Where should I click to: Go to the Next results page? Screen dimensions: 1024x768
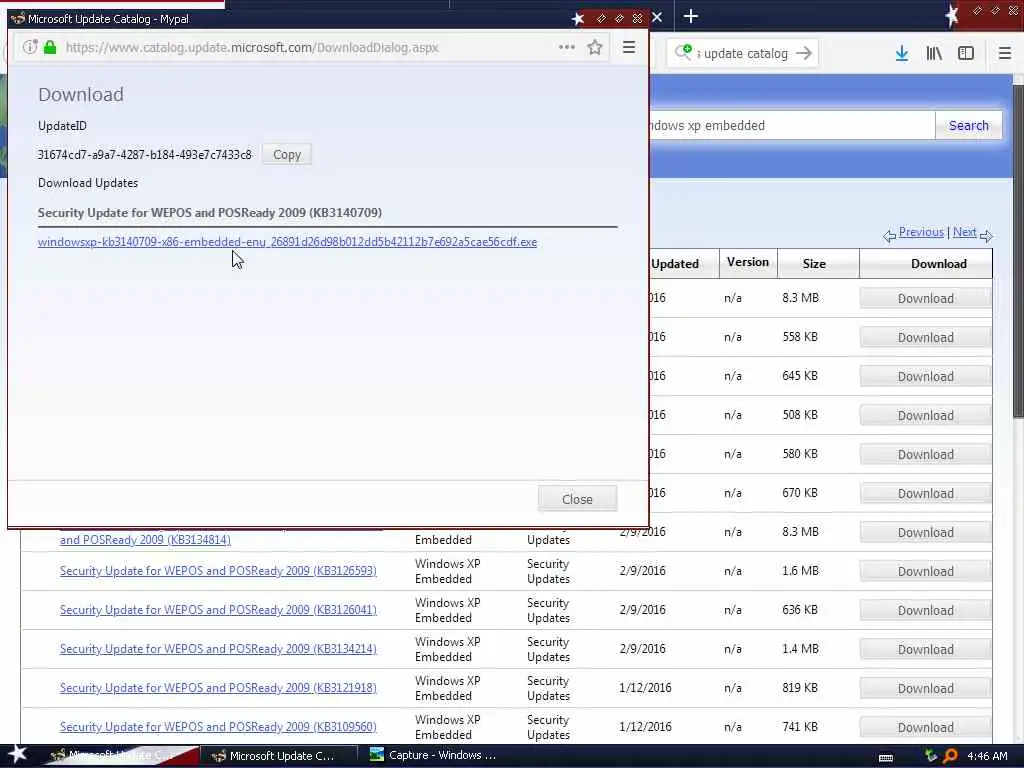point(965,232)
